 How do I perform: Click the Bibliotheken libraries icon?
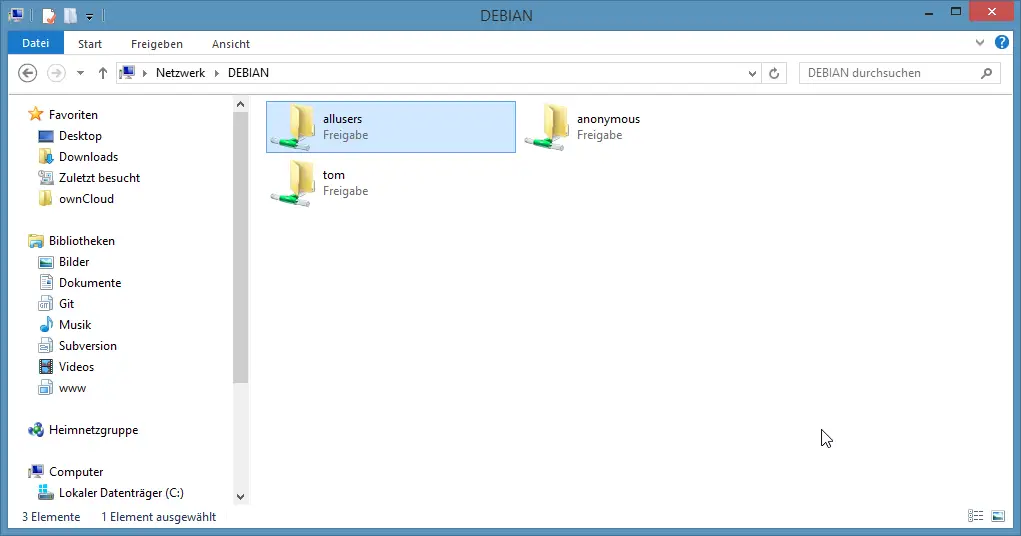tap(36, 241)
